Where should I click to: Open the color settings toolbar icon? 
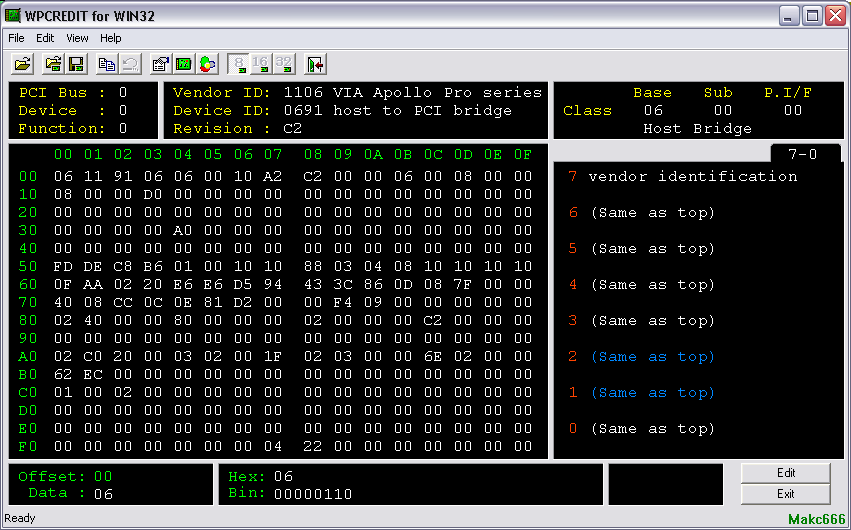click(207, 64)
